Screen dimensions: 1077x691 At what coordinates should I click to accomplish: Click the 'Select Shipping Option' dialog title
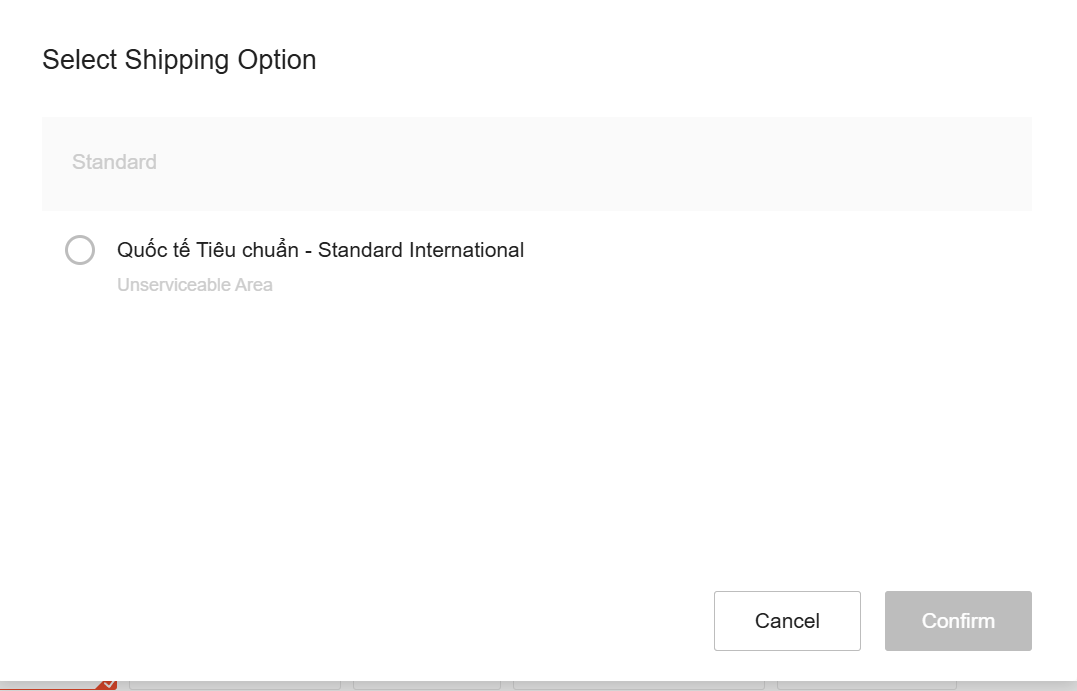(179, 60)
